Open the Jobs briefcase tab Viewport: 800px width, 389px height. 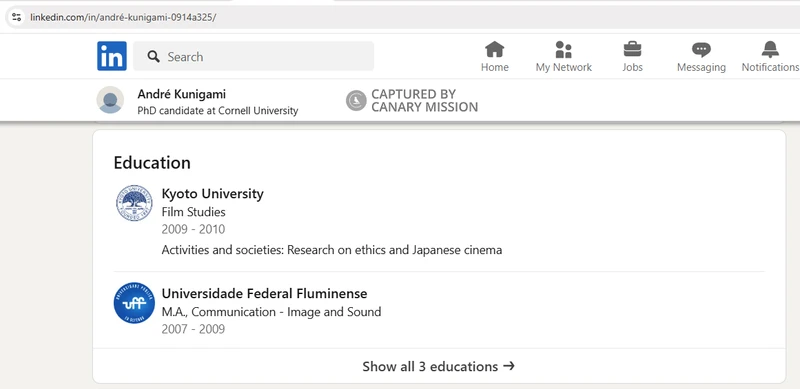(632, 57)
